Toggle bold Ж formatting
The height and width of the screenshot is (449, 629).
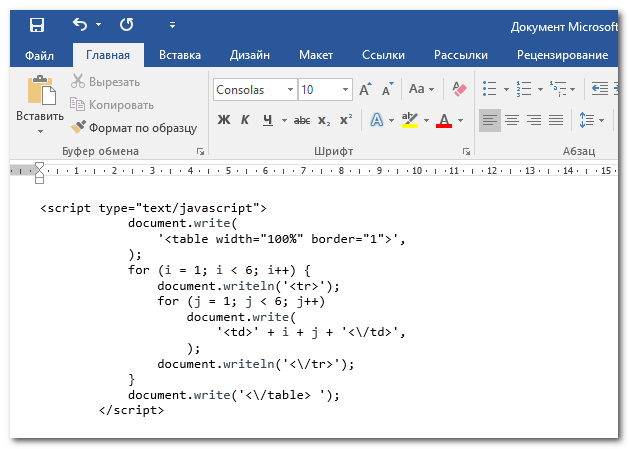[224, 120]
